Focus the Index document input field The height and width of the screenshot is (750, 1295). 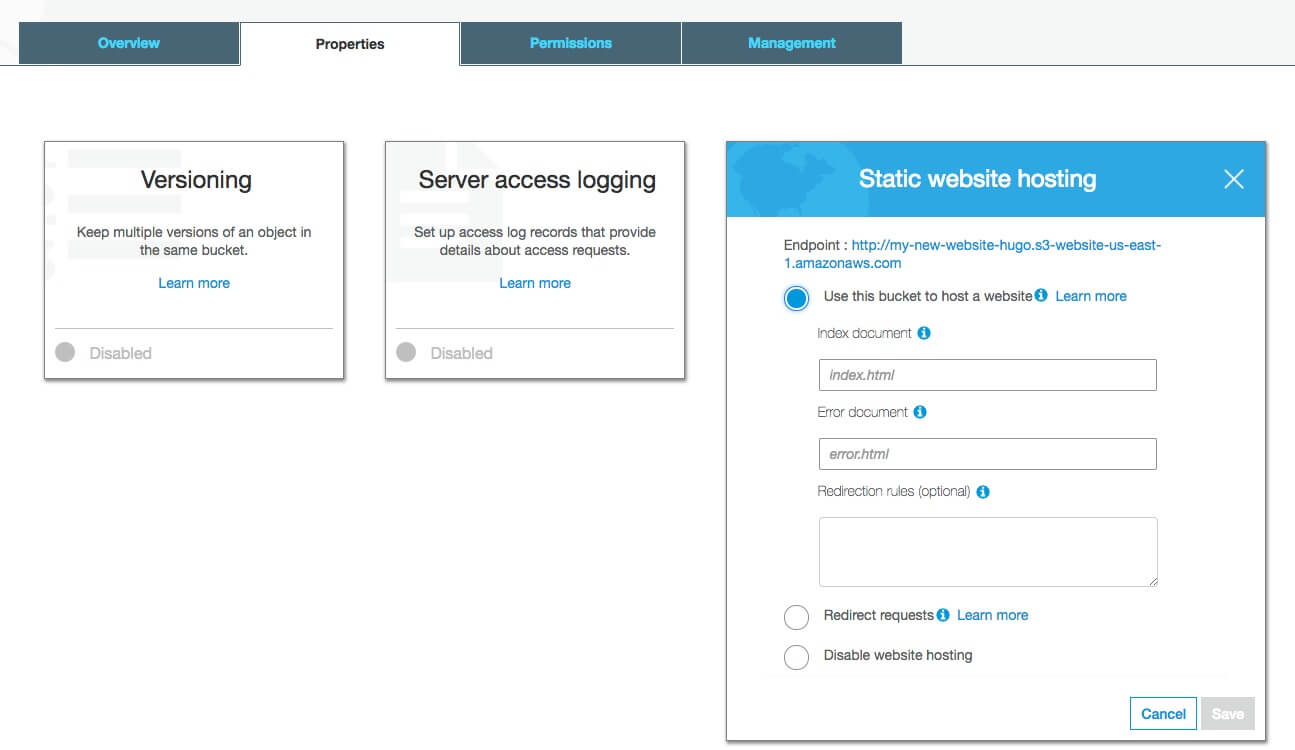[988, 375]
